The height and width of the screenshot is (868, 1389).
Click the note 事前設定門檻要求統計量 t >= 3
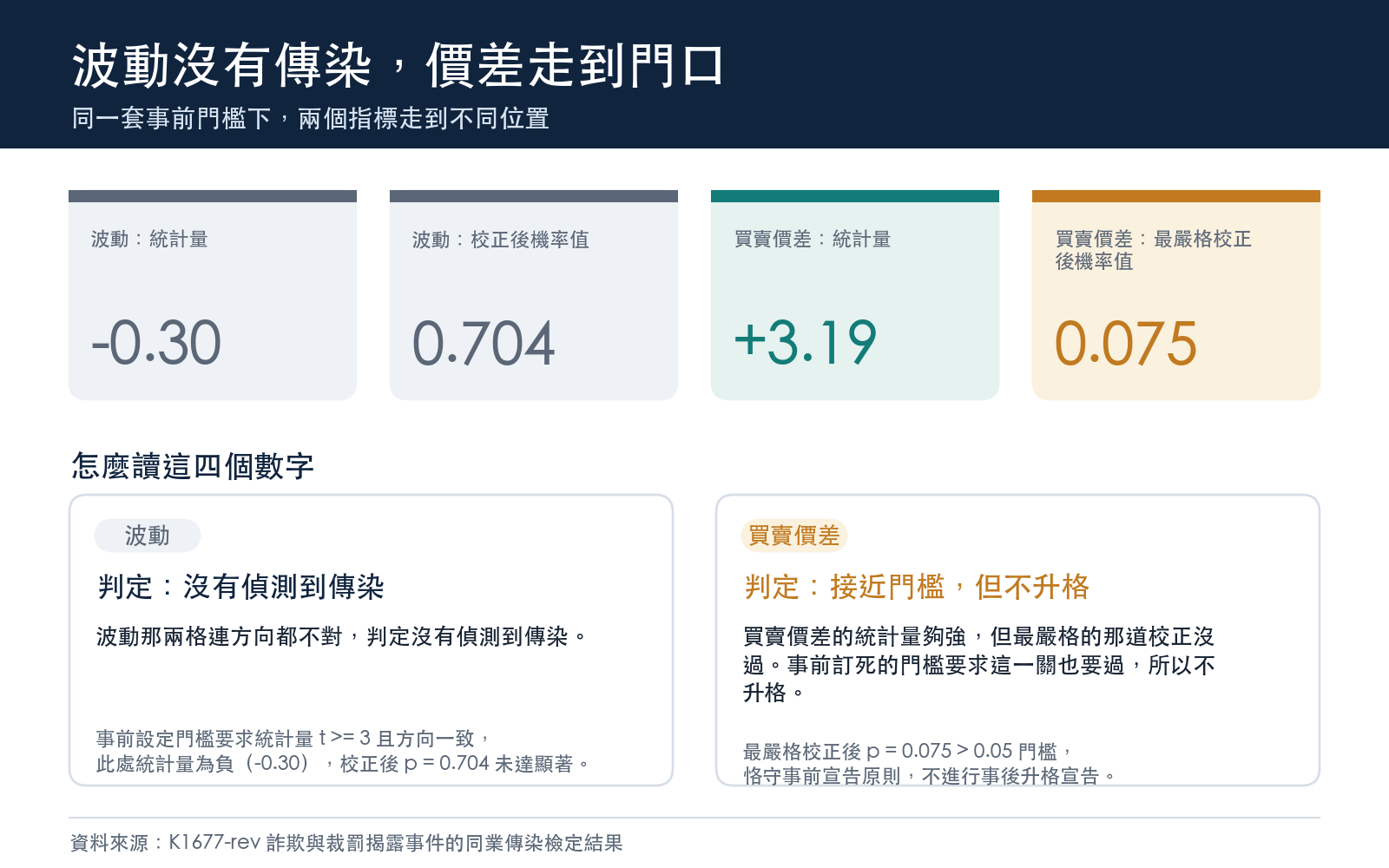[294, 739]
